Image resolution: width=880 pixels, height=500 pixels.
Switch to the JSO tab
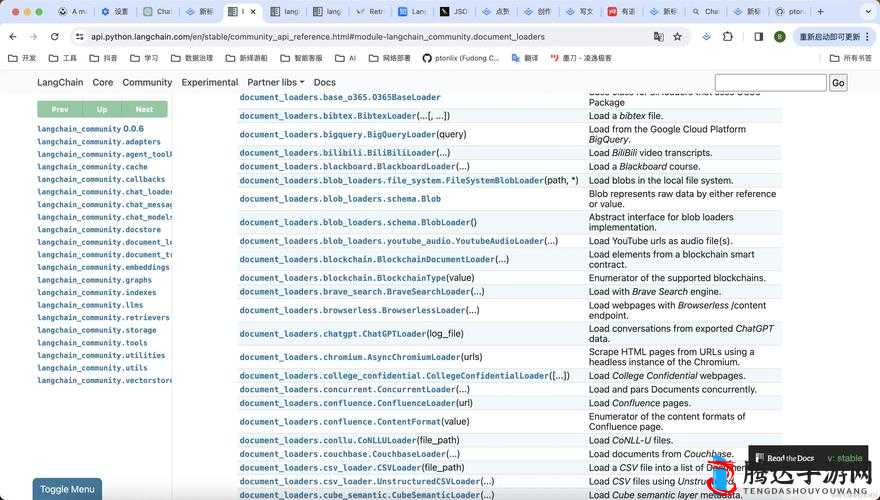click(x=453, y=11)
